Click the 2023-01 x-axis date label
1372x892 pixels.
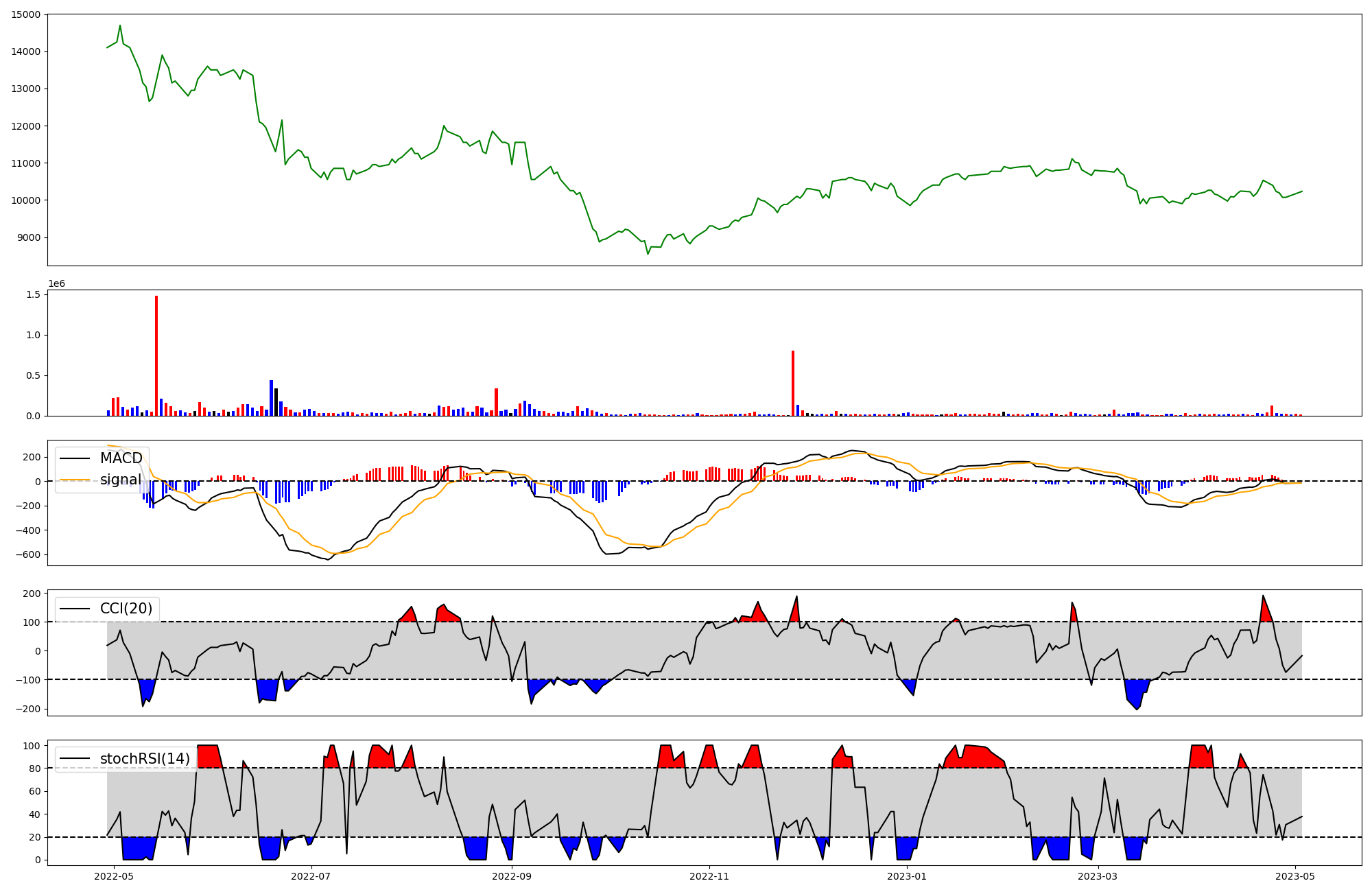click(x=908, y=876)
